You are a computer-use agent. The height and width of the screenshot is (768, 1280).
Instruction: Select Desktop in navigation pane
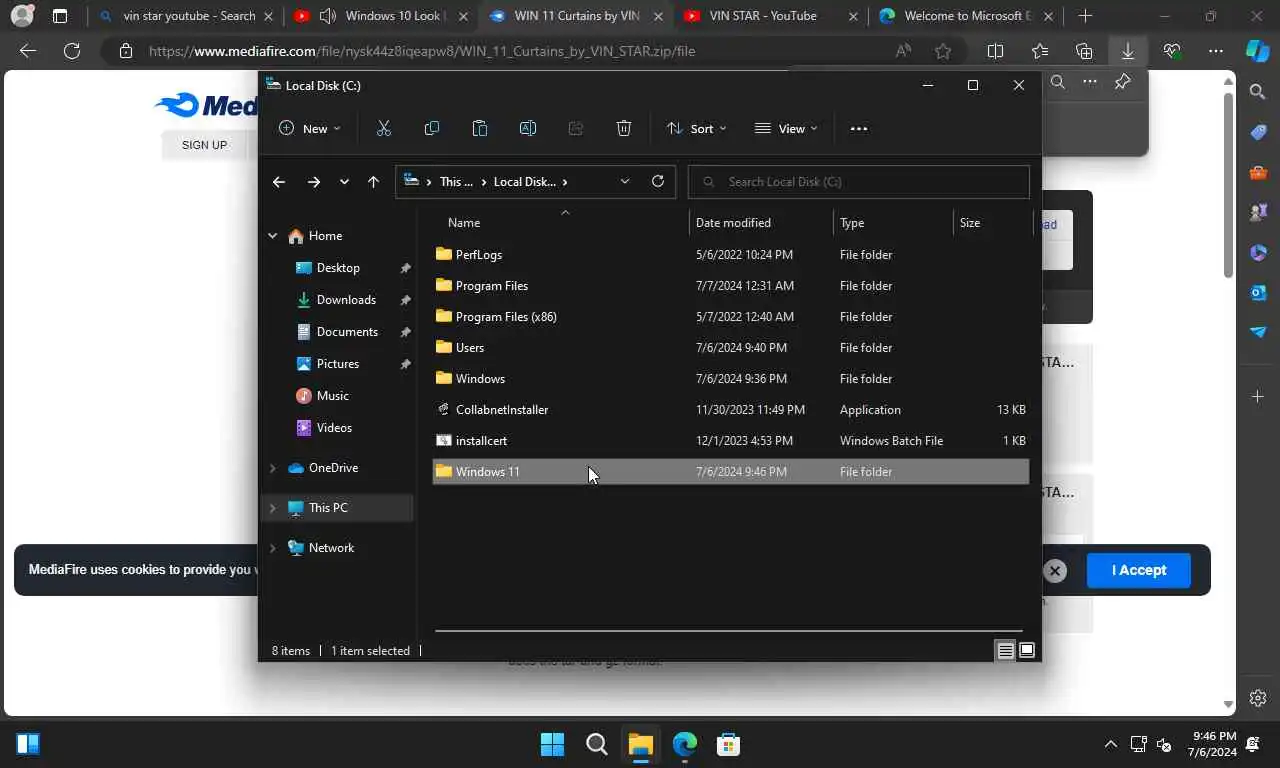coord(338,268)
